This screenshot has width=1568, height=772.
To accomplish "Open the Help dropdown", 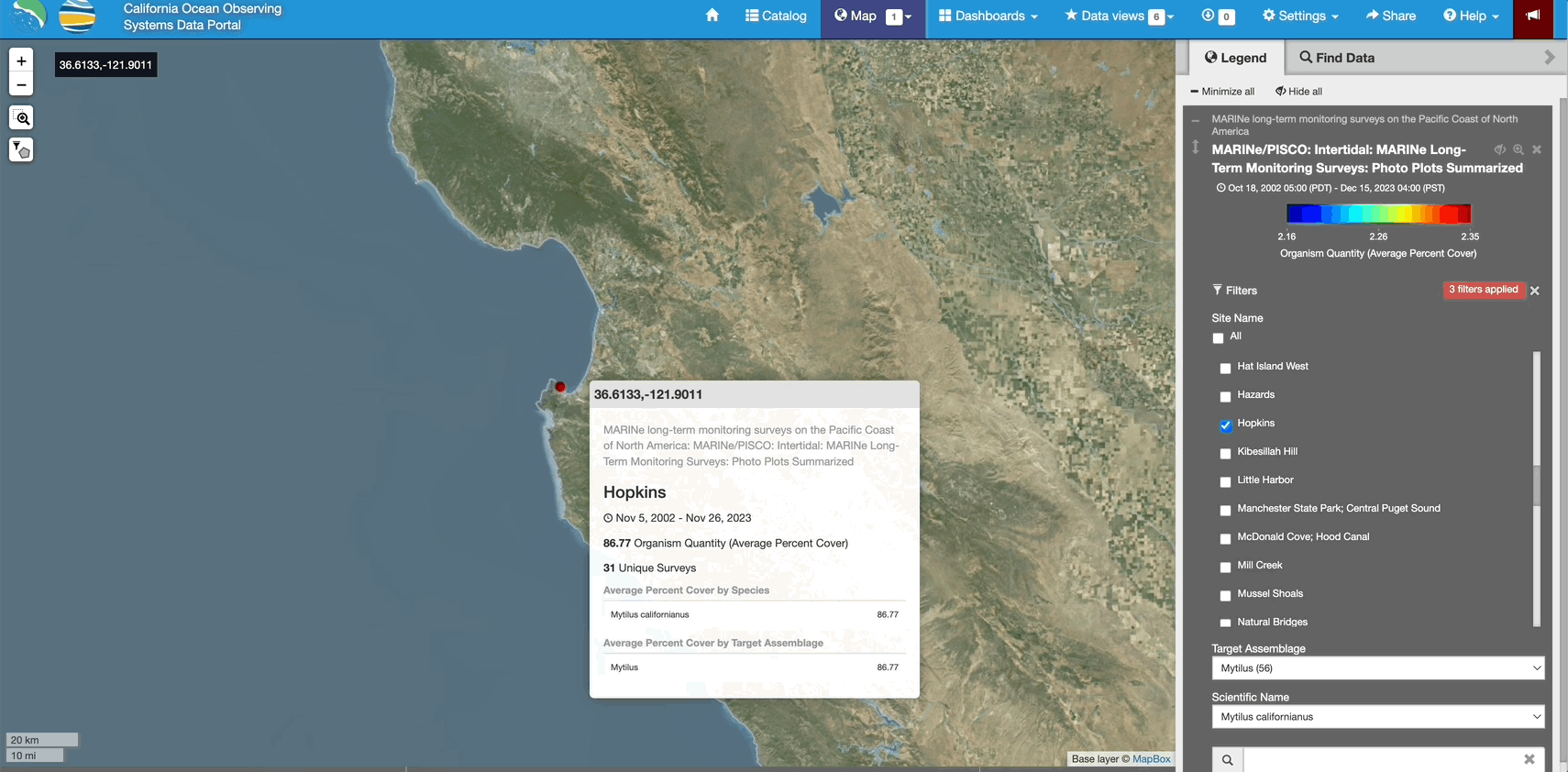I will (1471, 16).
